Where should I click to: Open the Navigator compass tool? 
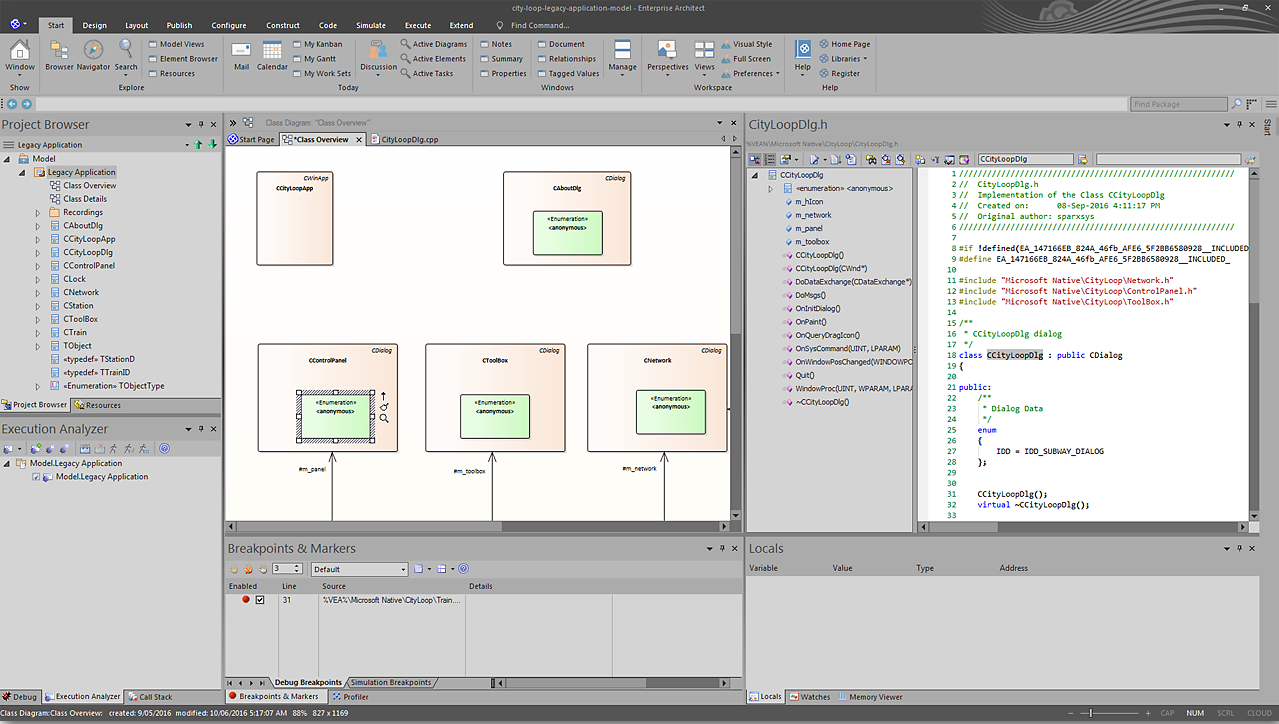[x=93, y=54]
